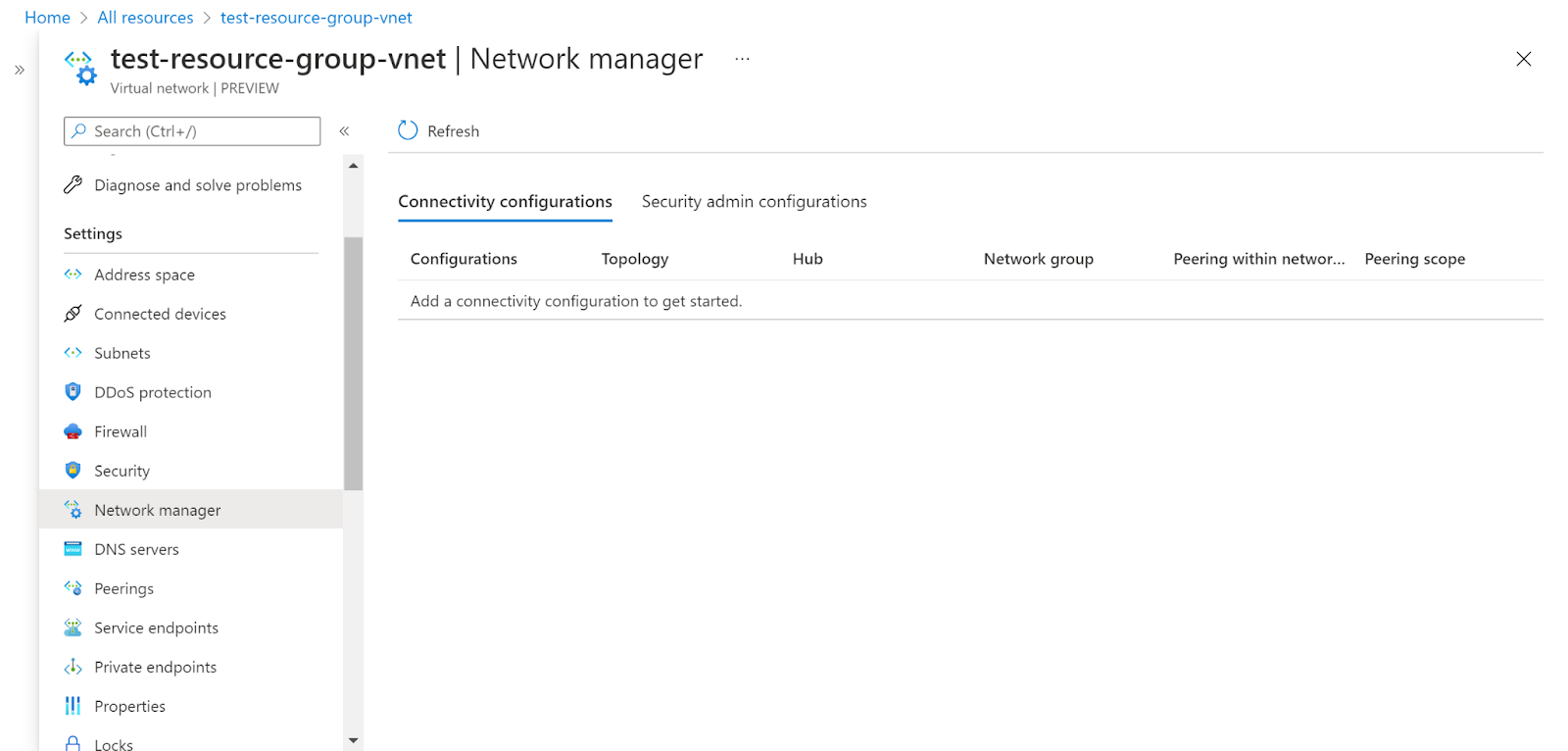The height and width of the screenshot is (751, 1568).
Task: Collapse the sidebar menu with double chevron
Action: [x=344, y=131]
